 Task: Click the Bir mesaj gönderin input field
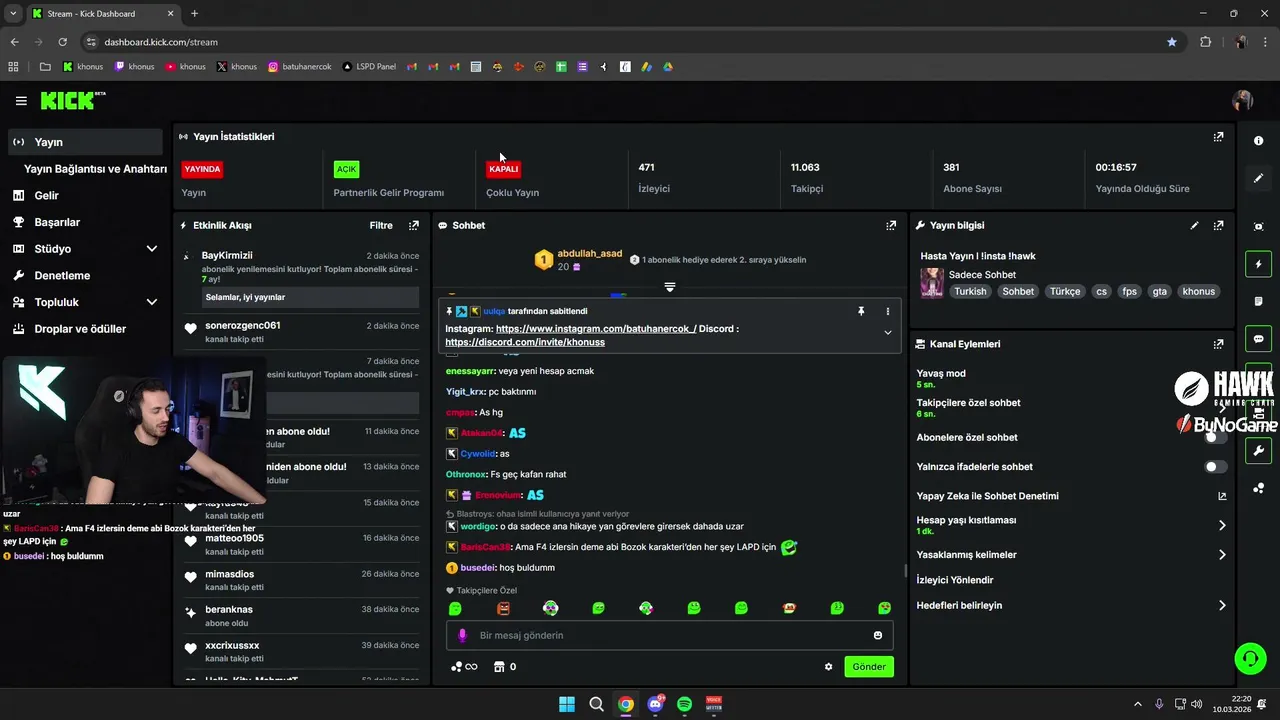(670, 635)
